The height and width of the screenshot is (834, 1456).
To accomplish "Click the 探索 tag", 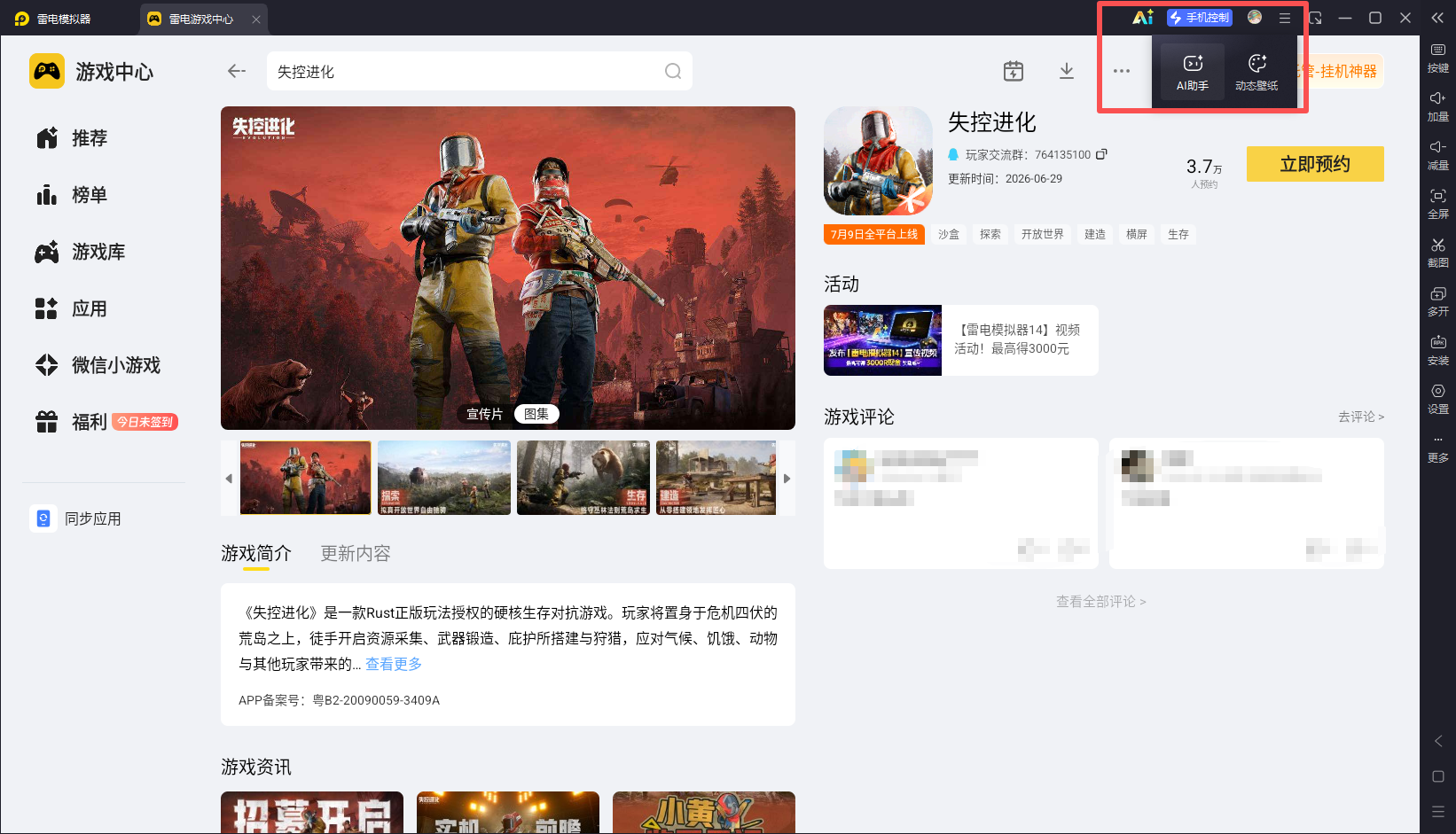I will point(990,234).
